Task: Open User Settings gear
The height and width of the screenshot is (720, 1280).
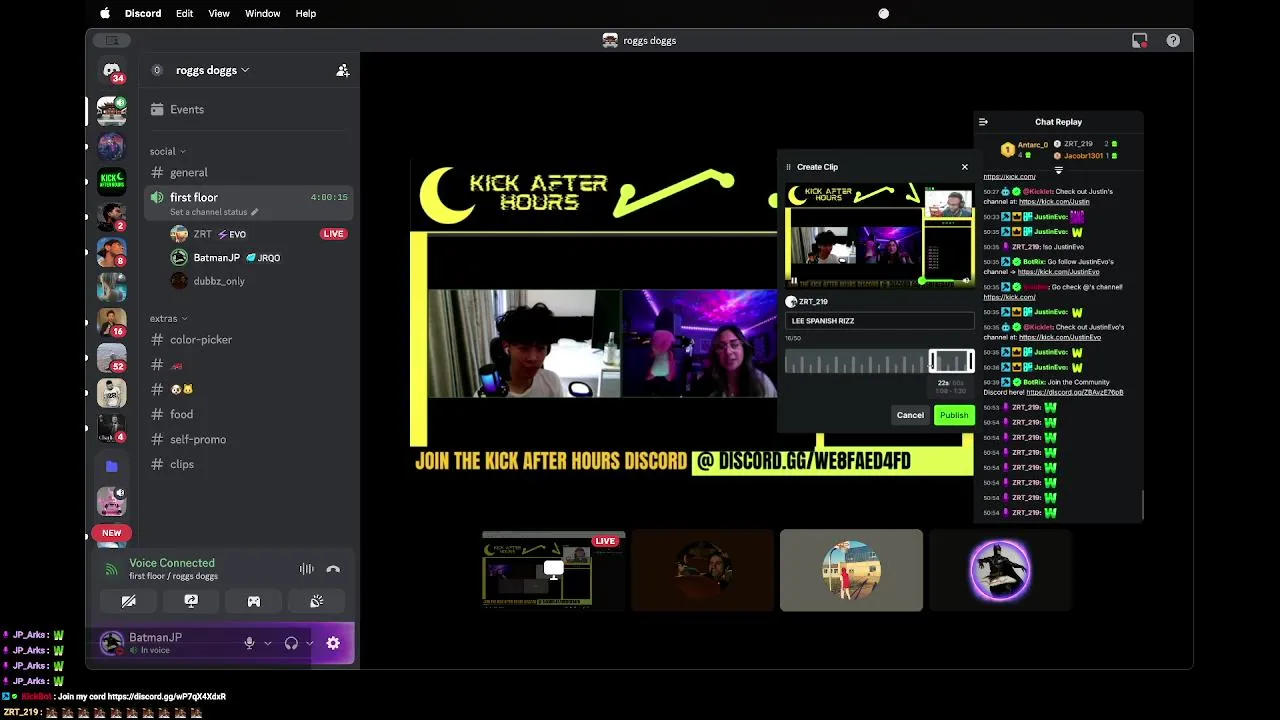Action: pos(333,643)
